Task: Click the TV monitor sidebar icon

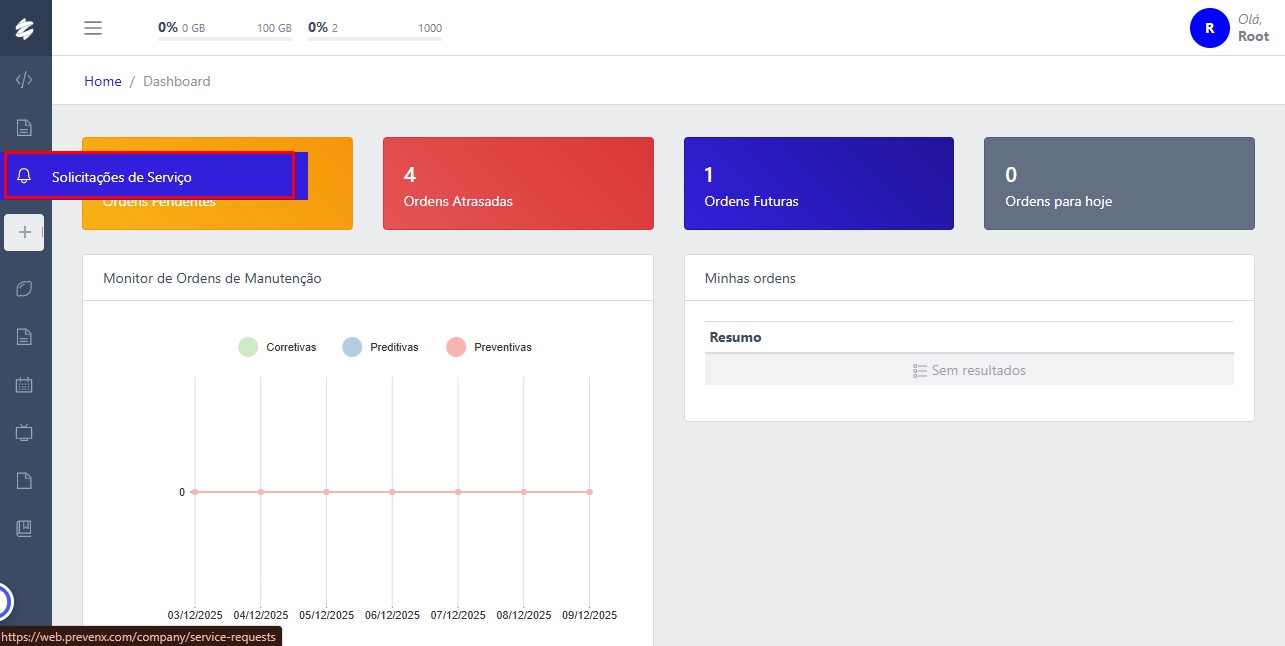Action: [25, 432]
